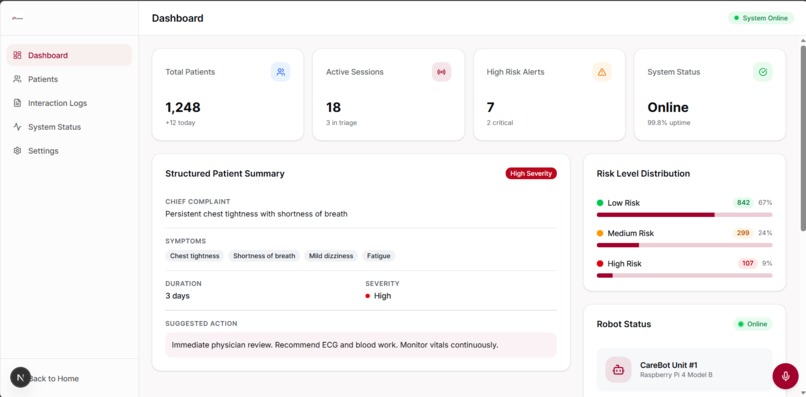Click the Interaction Logs document icon

(x=17, y=103)
